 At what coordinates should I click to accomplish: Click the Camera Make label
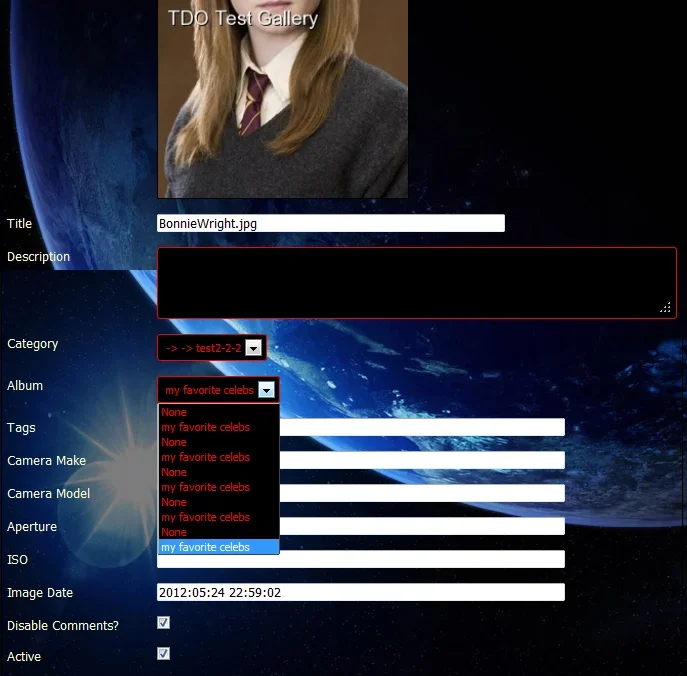click(x=46, y=460)
